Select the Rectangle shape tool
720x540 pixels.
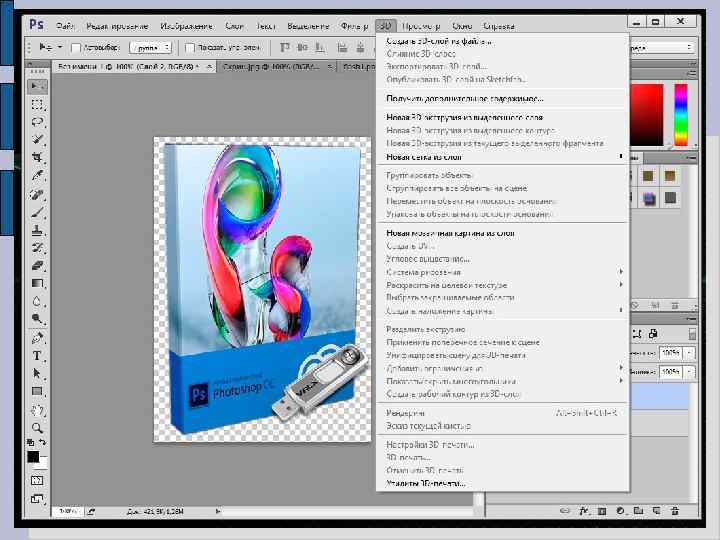tap(37, 391)
